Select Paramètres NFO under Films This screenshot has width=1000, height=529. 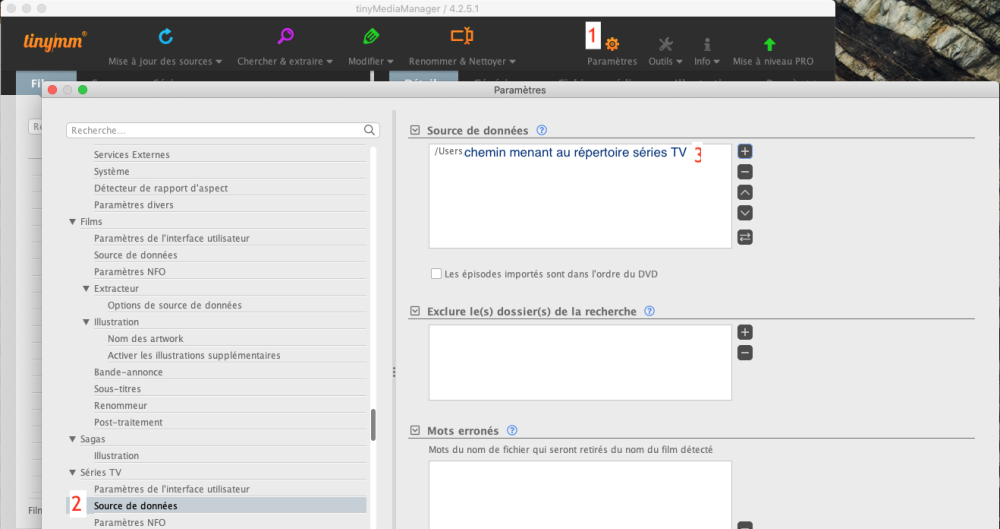tap(129, 272)
